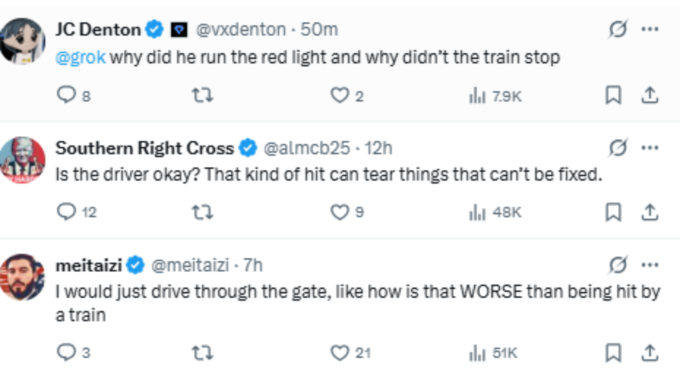Open Grok explain icon on JC Denton's tweet
This screenshot has height=383, width=680.
click(618, 29)
